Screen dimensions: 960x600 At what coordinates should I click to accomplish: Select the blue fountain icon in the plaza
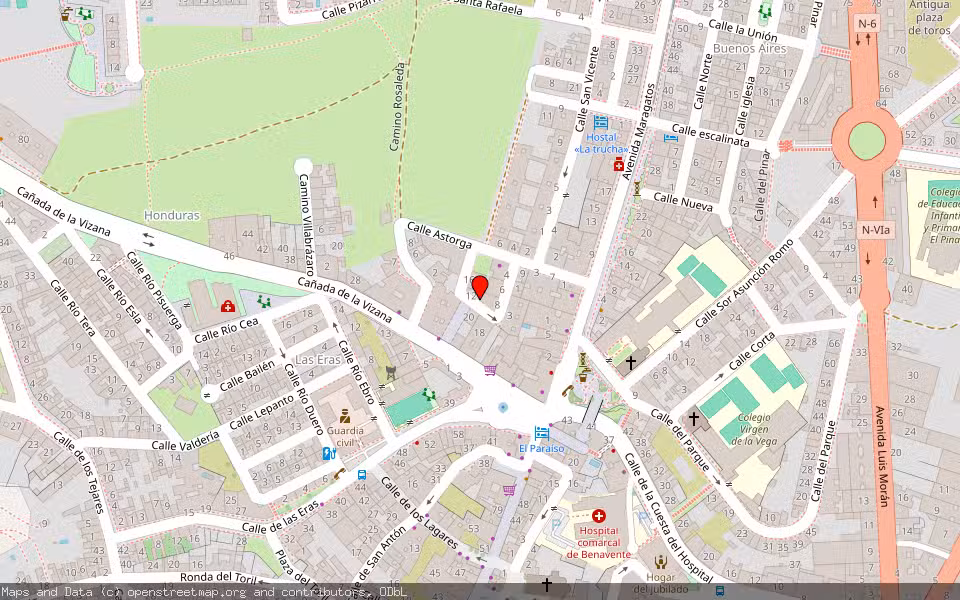tap(503, 407)
